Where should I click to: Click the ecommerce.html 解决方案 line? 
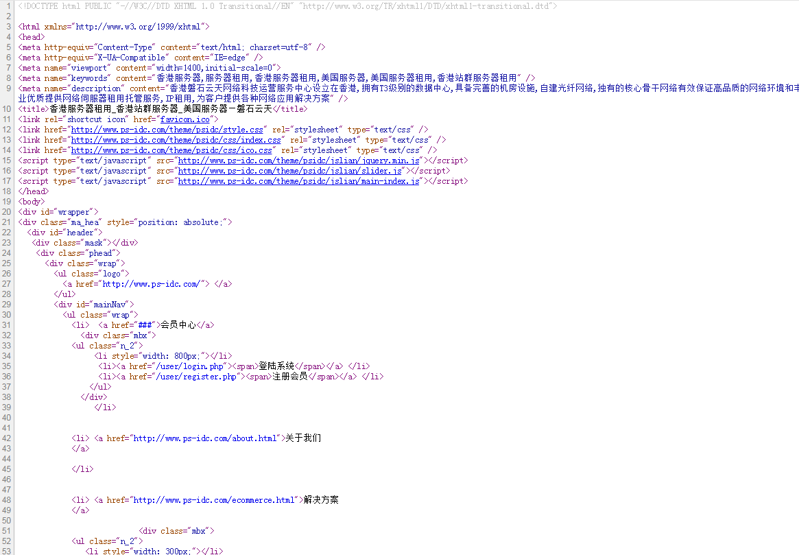(205, 500)
